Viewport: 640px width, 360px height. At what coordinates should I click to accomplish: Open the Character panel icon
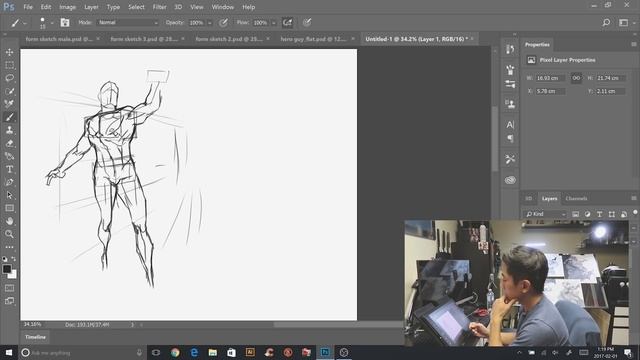click(x=510, y=124)
